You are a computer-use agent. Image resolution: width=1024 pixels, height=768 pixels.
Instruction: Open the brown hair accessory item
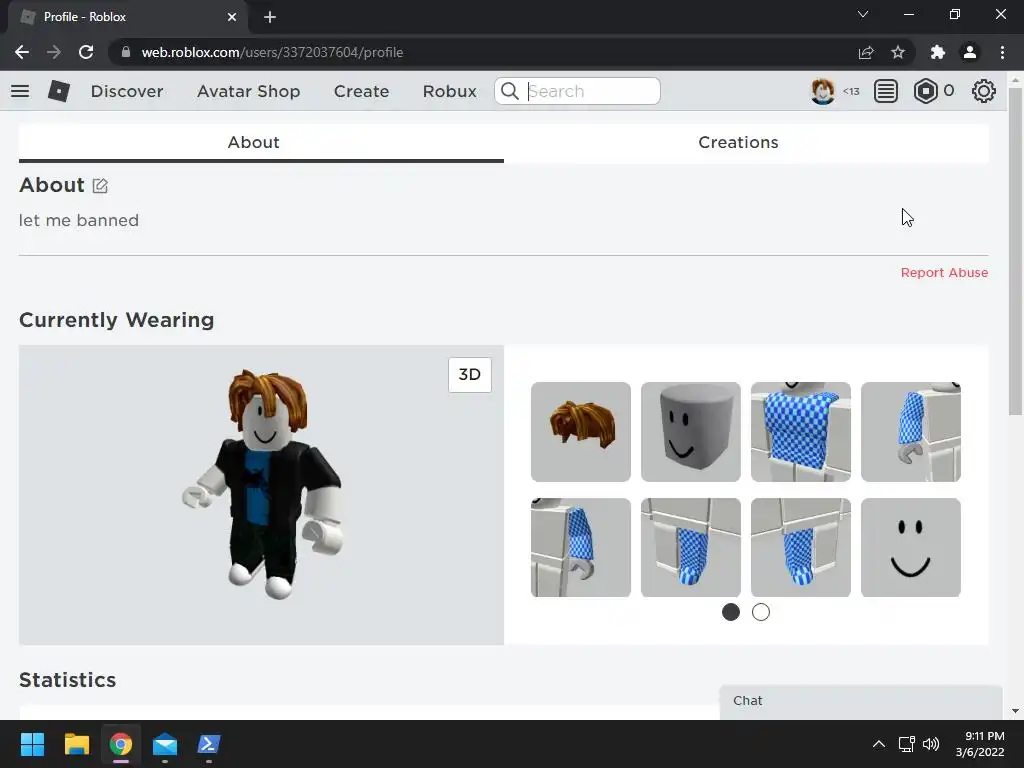[x=581, y=432]
